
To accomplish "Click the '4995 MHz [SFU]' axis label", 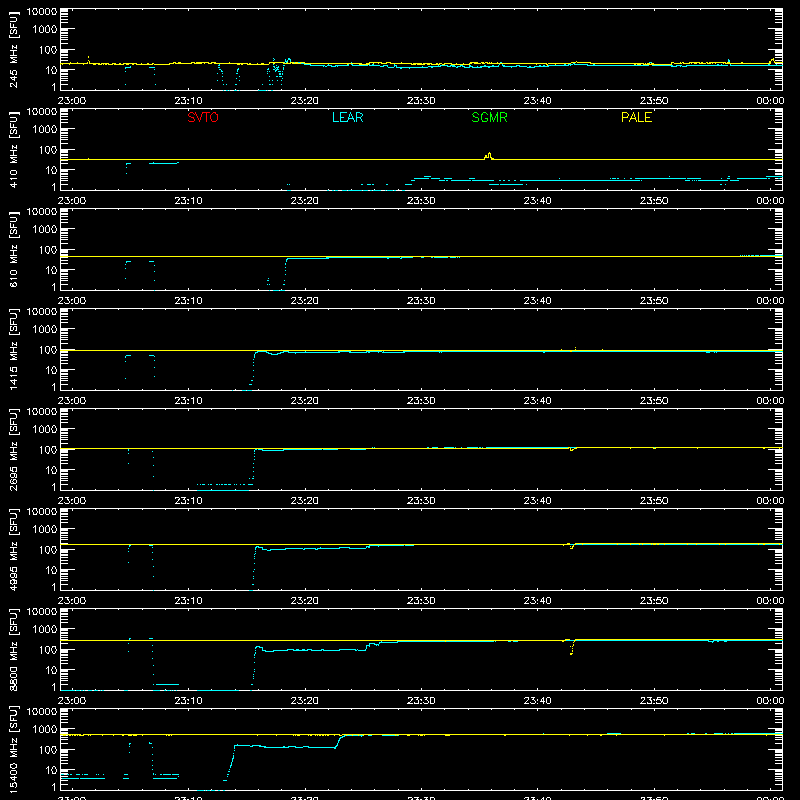I will (14, 549).
